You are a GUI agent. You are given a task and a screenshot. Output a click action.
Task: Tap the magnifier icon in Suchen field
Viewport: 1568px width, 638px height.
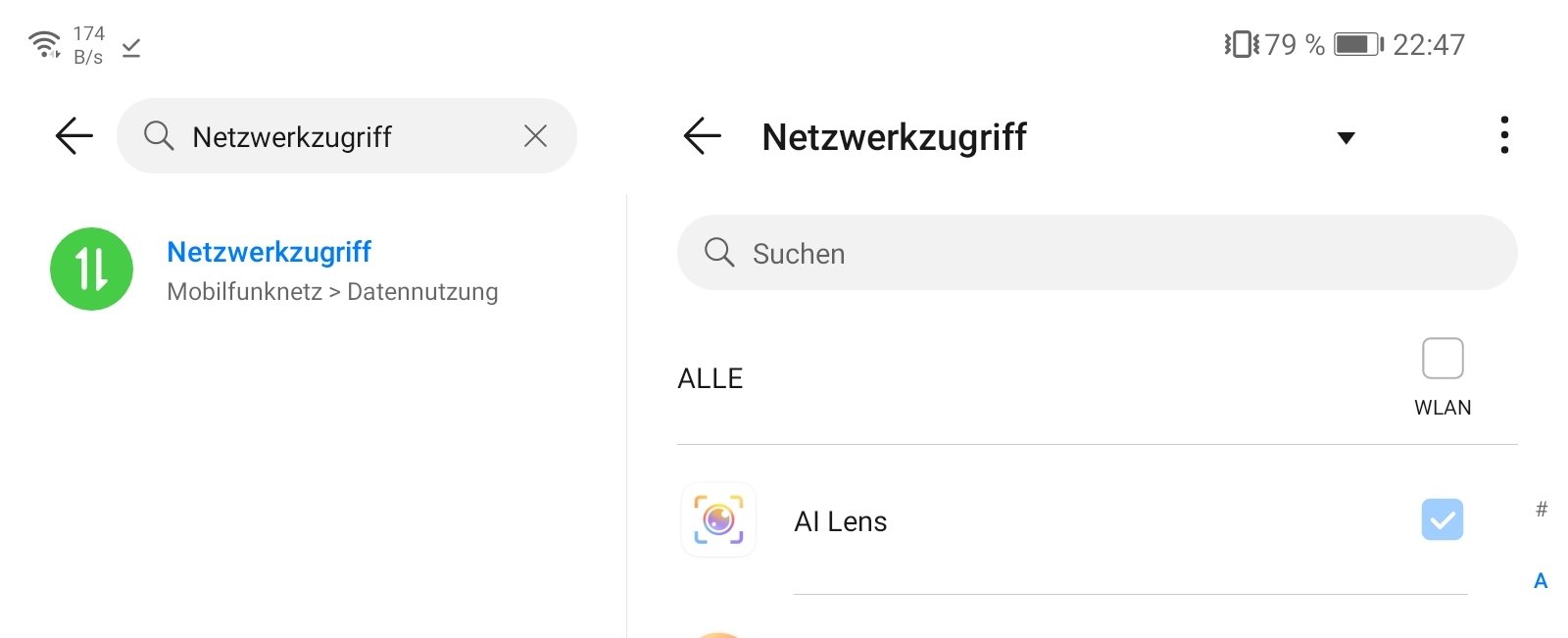tap(719, 253)
